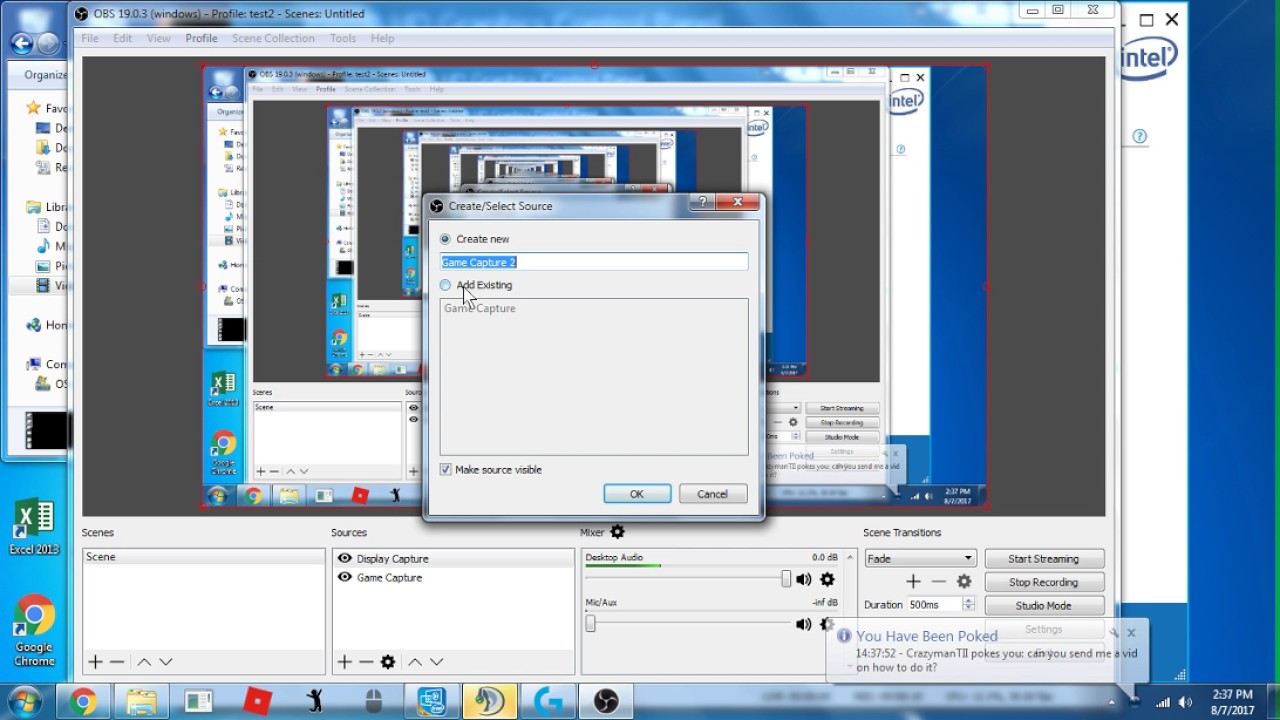Open Mixer settings gear next to Mixer label
Image resolution: width=1280 pixels, height=720 pixels.
(x=617, y=532)
